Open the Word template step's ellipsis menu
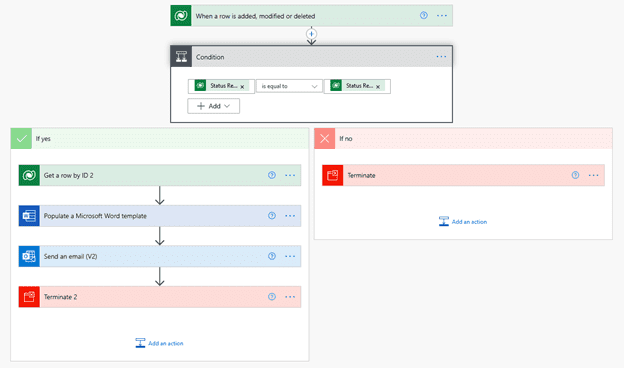624x368 pixels. click(x=290, y=216)
